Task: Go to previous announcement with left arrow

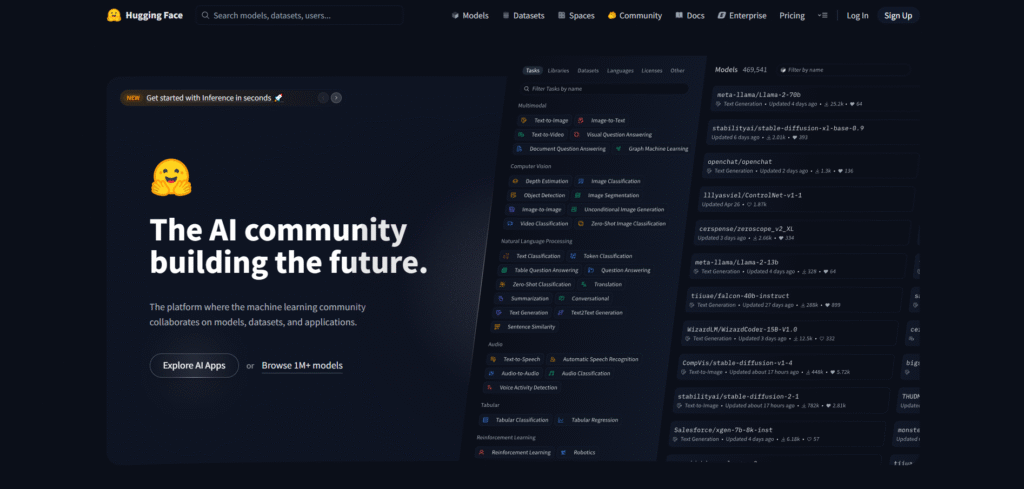Action: pos(323,98)
